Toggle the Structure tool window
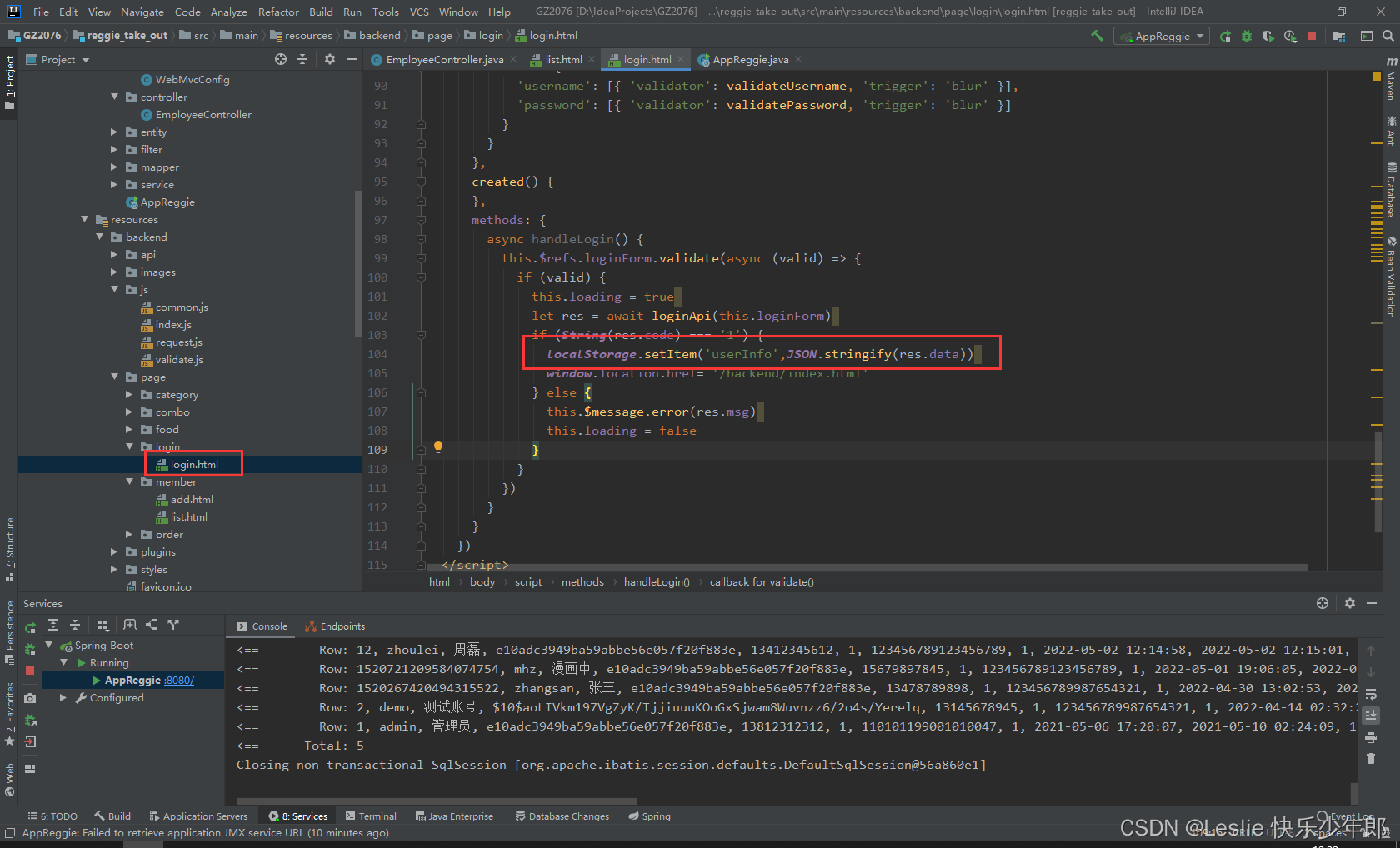 tap(9, 549)
